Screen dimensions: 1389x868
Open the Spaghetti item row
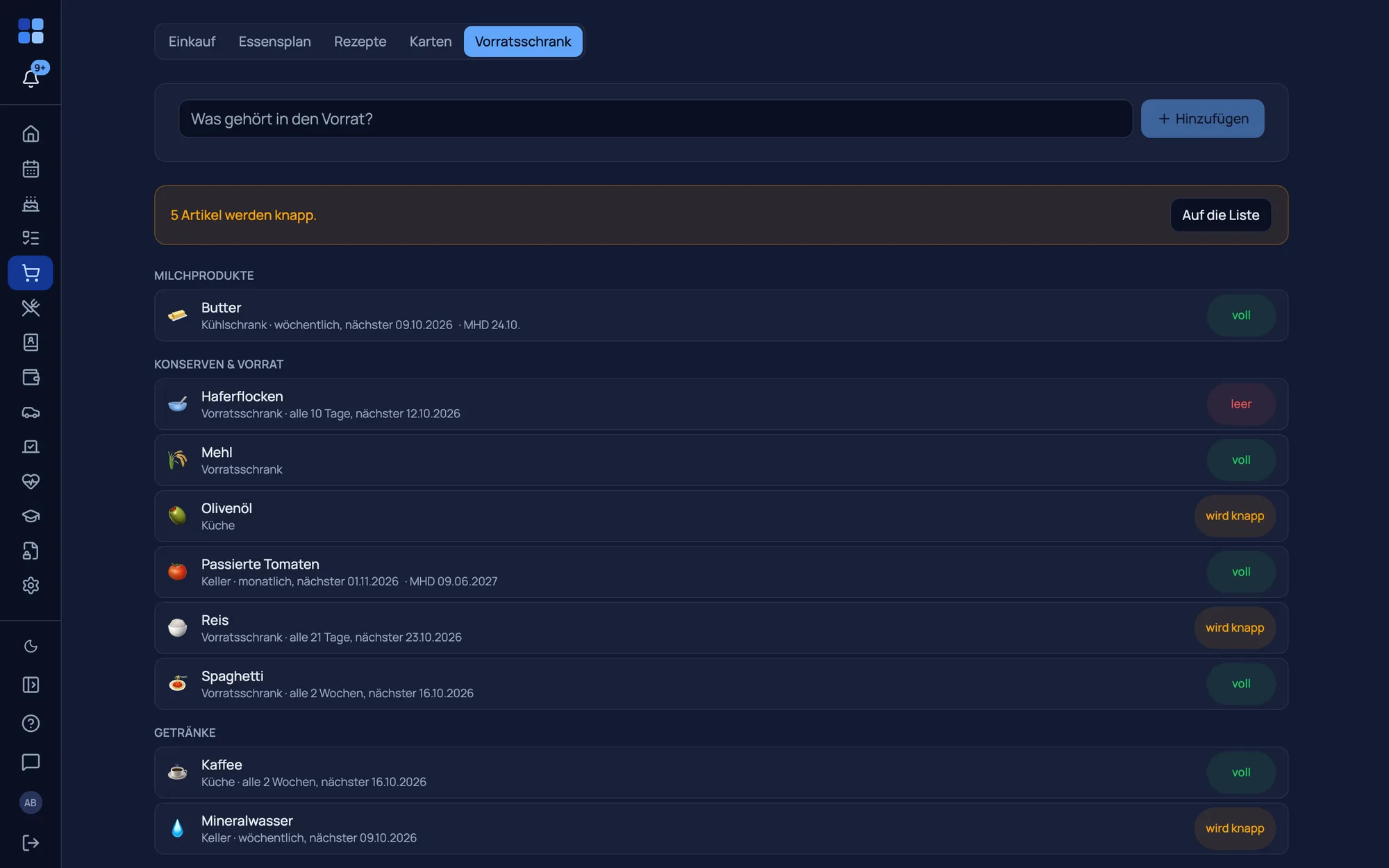tap(721, 684)
